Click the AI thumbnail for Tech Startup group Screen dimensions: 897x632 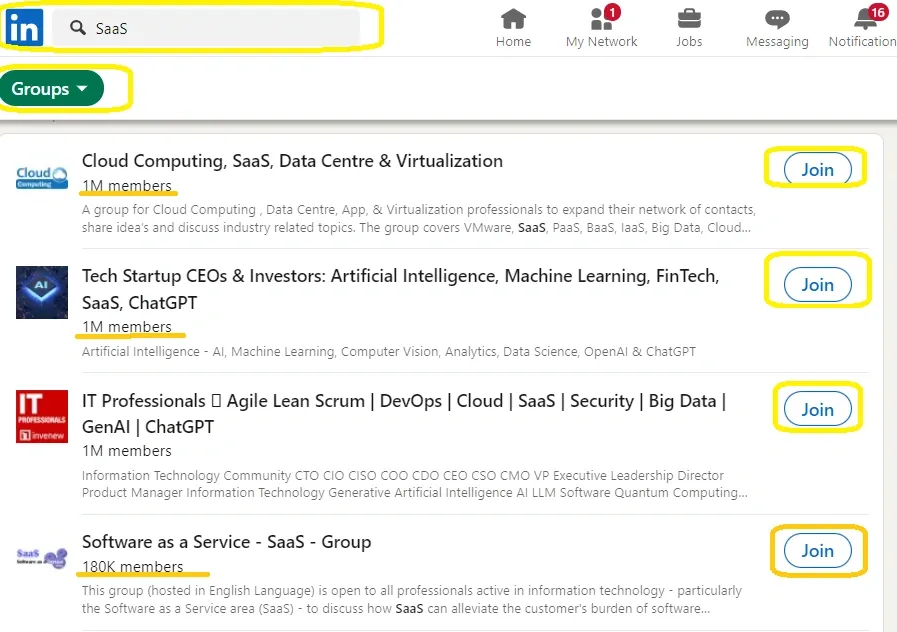41,292
